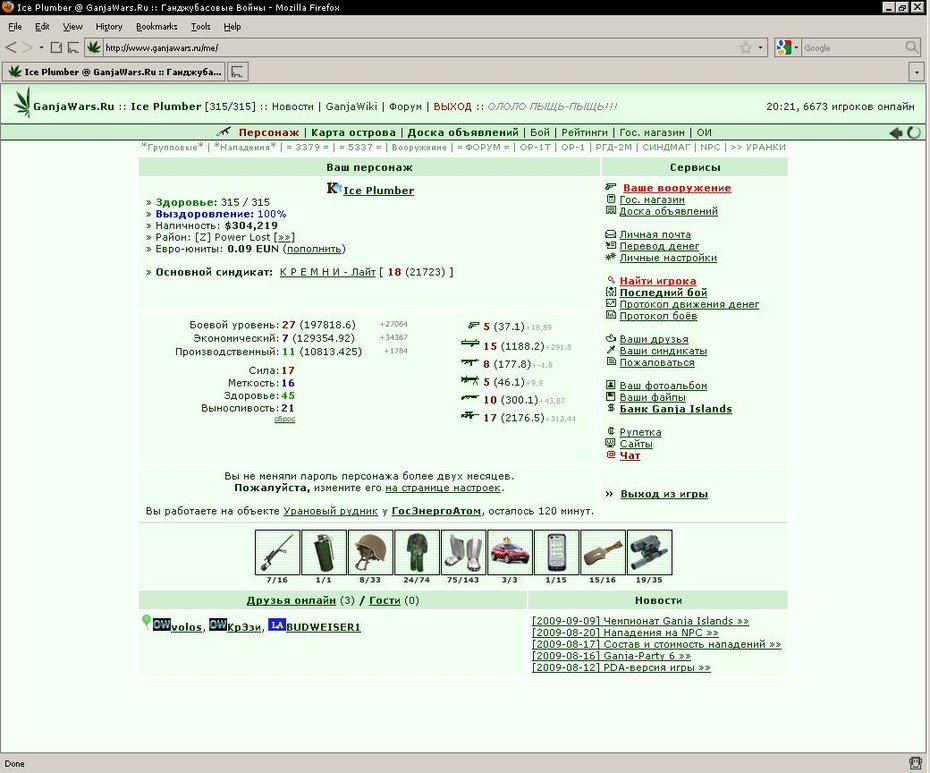The height and width of the screenshot is (773, 930).
Task: Open the helmet item showing 8/33
Action: pyautogui.click(x=370, y=552)
